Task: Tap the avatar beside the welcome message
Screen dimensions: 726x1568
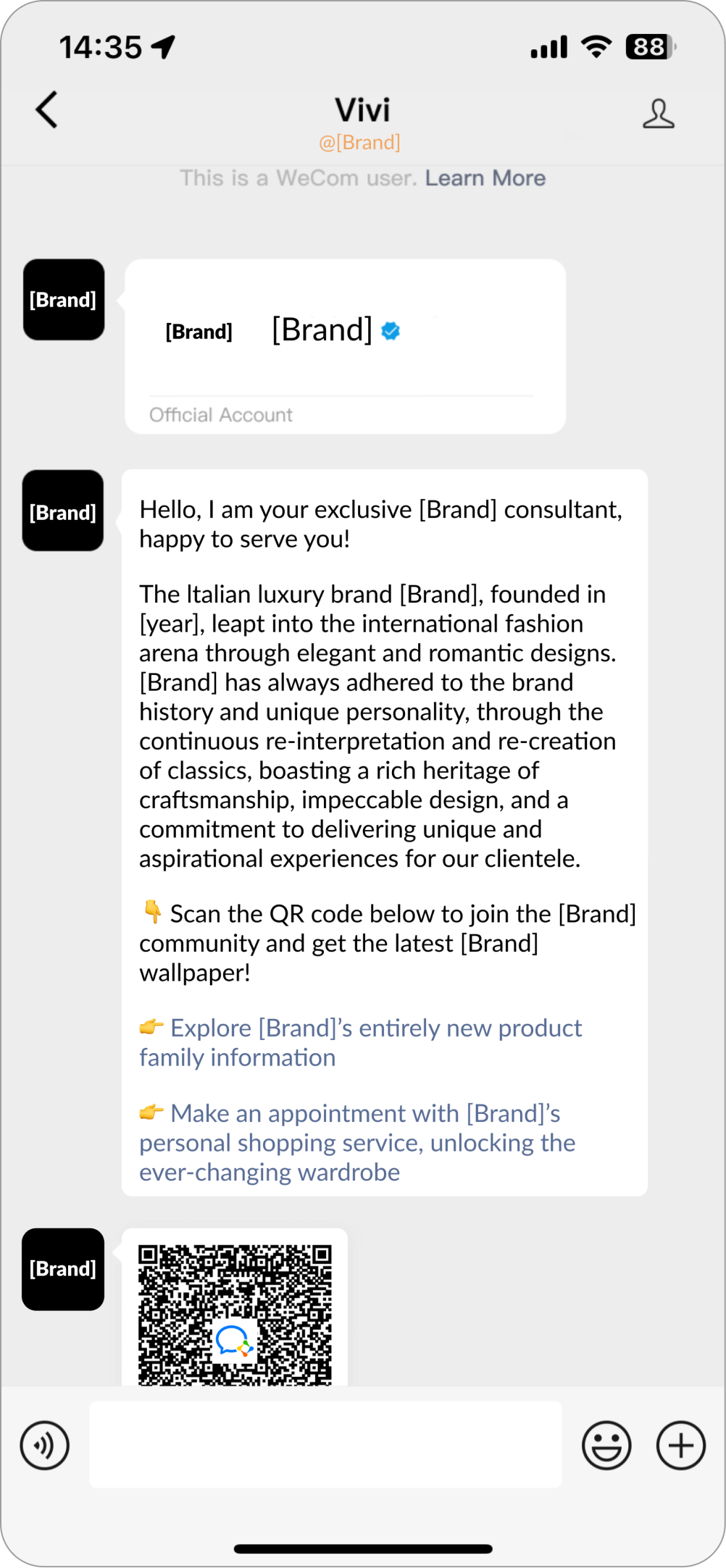Action: coord(63,511)
